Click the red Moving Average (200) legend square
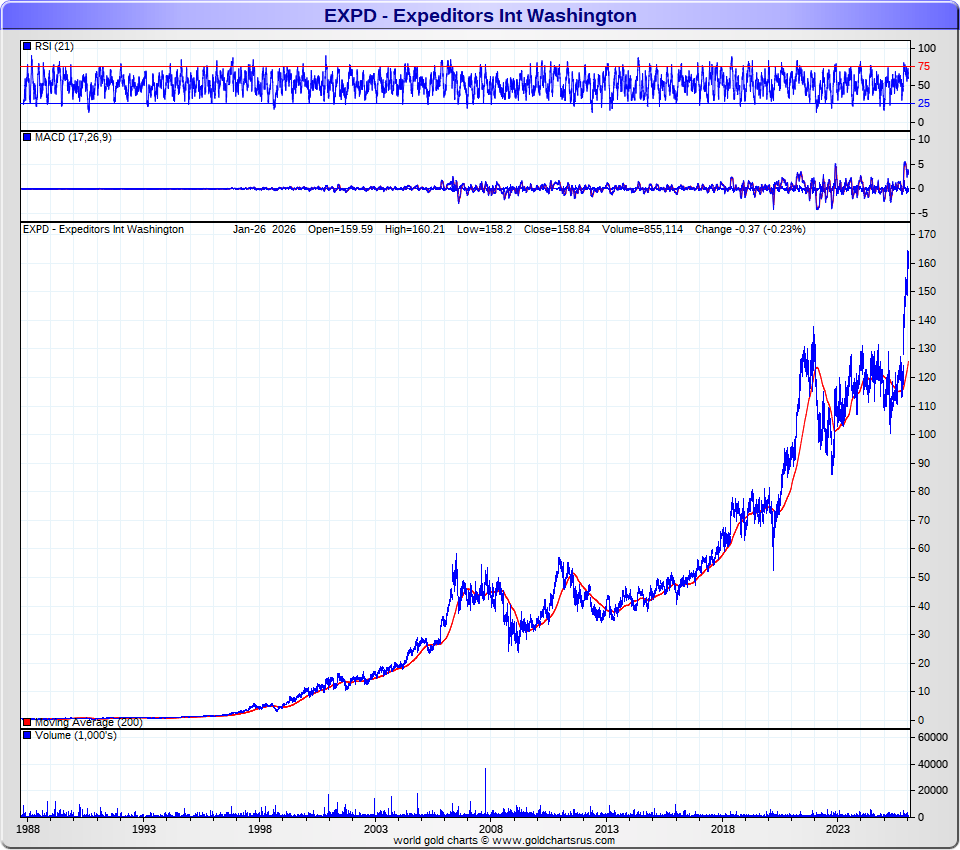The width and height of the screenshot is (960, 850). pyautogui.click(x=27, y=722)
